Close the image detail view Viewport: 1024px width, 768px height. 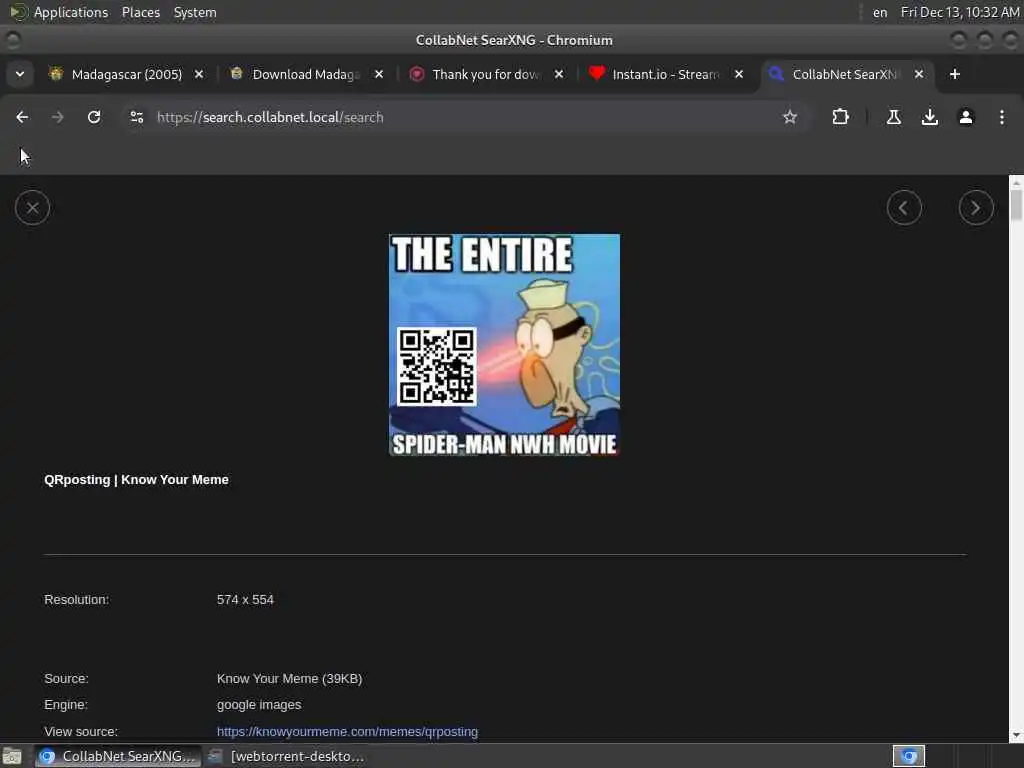point(32,208)
